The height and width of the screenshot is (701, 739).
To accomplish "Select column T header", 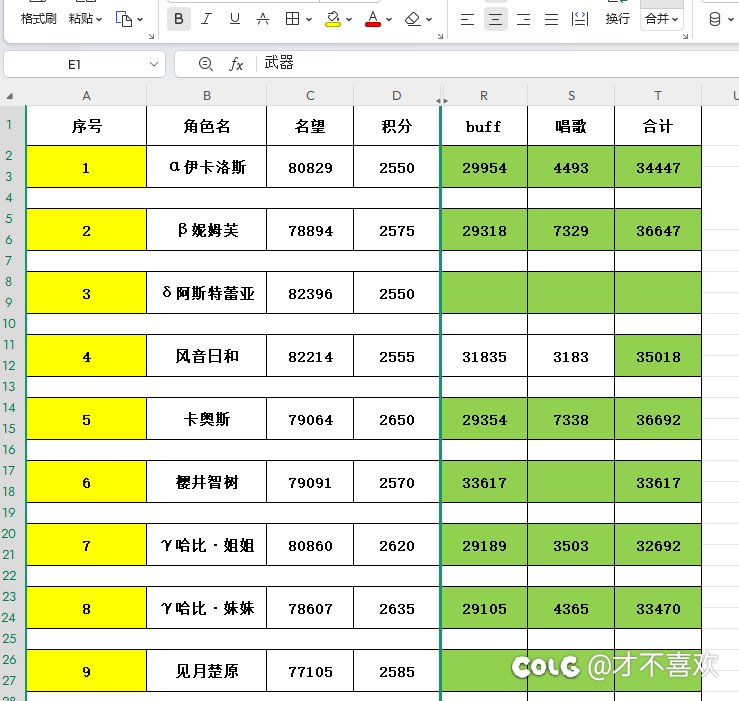I will pos(658,96).
